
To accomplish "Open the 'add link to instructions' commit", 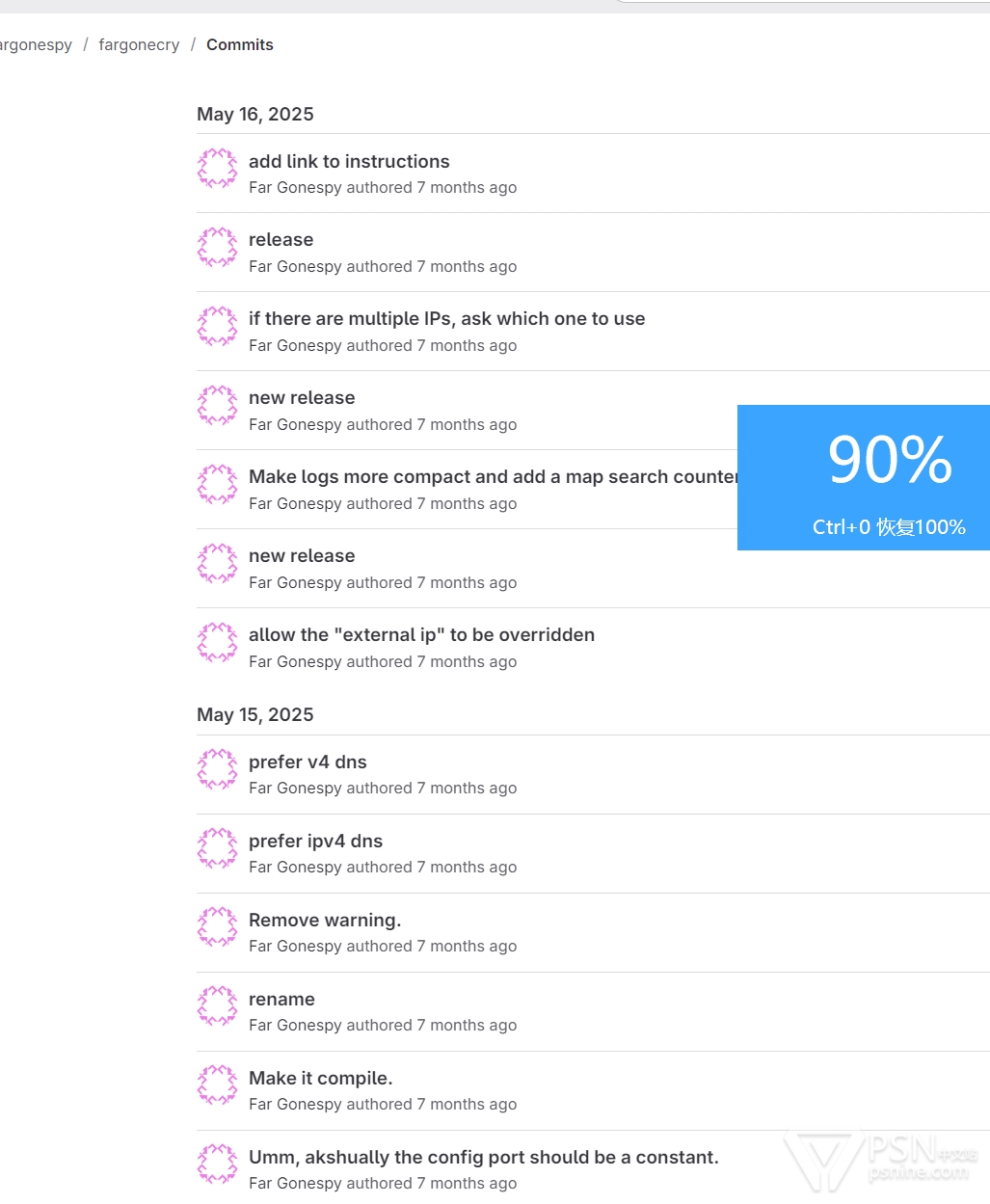I will (349, 161).
